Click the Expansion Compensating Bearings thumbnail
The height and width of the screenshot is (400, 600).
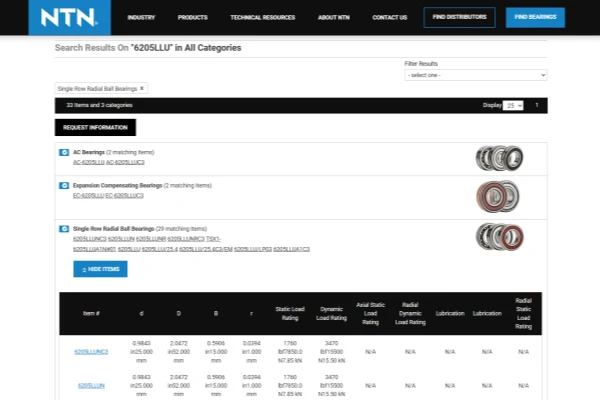tap(498, 196)
